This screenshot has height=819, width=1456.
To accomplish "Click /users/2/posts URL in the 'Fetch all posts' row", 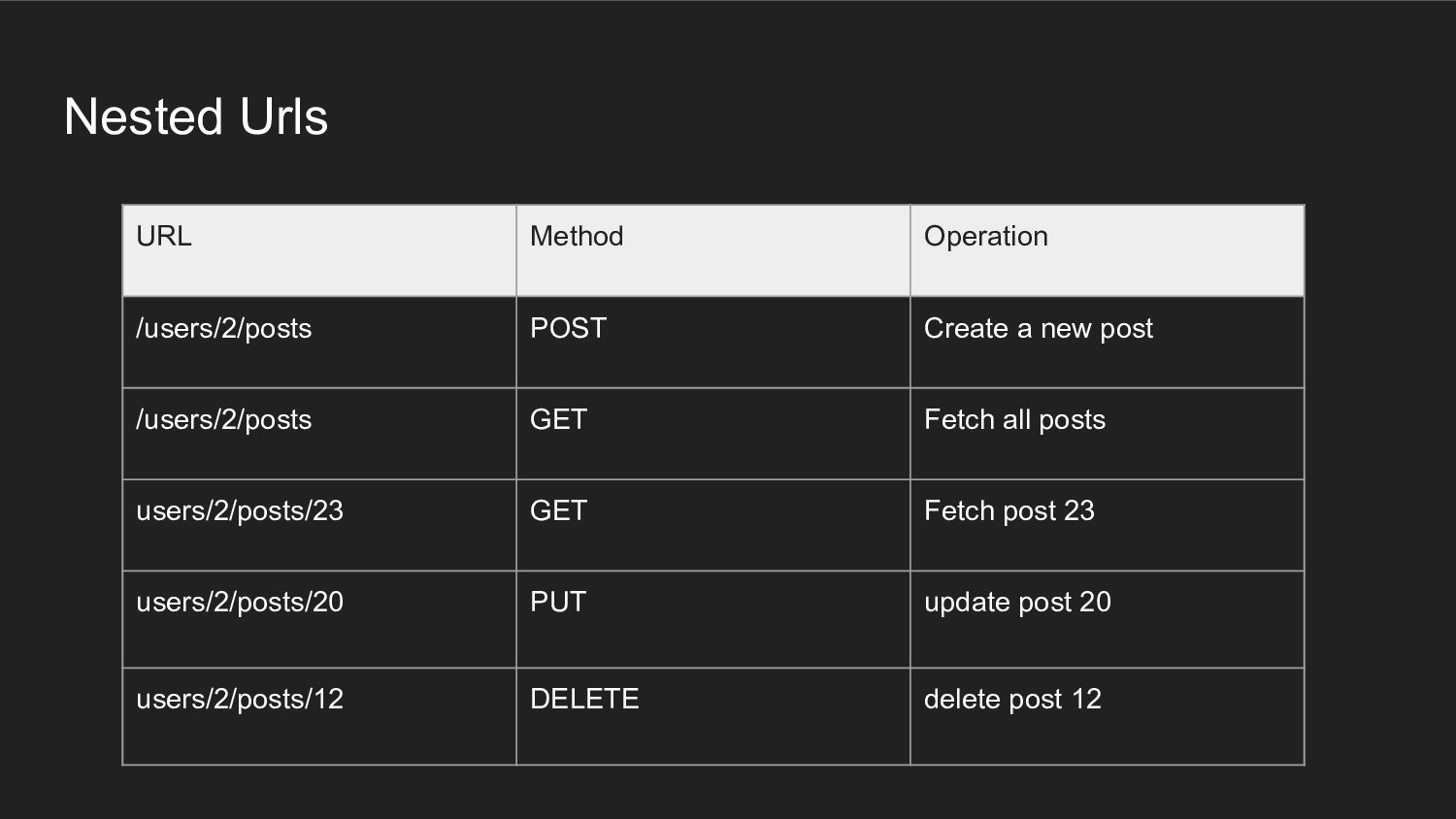I will pos(224,420).
